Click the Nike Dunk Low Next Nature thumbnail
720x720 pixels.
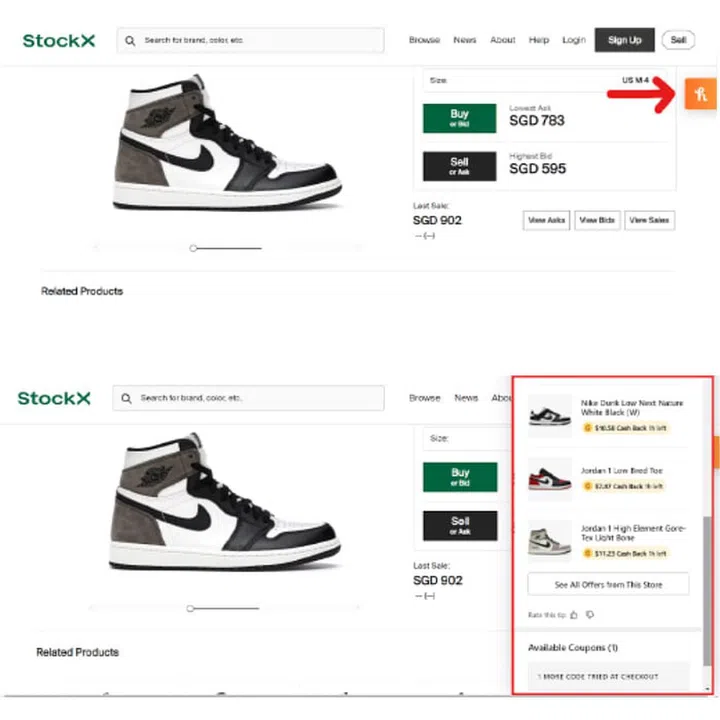click(x=549, y=415)
